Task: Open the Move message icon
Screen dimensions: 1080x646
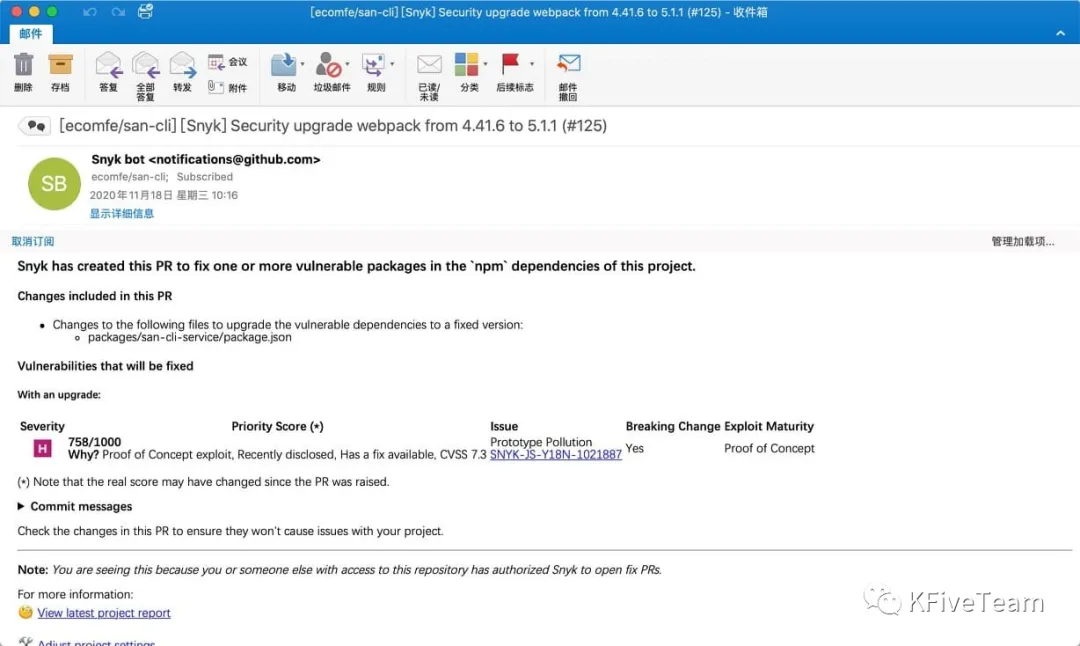Action: (x=283, y=65)
